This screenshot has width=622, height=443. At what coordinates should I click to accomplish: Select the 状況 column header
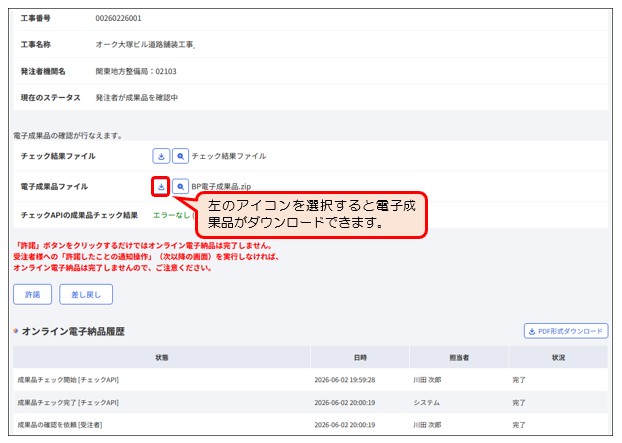[559, 357]
